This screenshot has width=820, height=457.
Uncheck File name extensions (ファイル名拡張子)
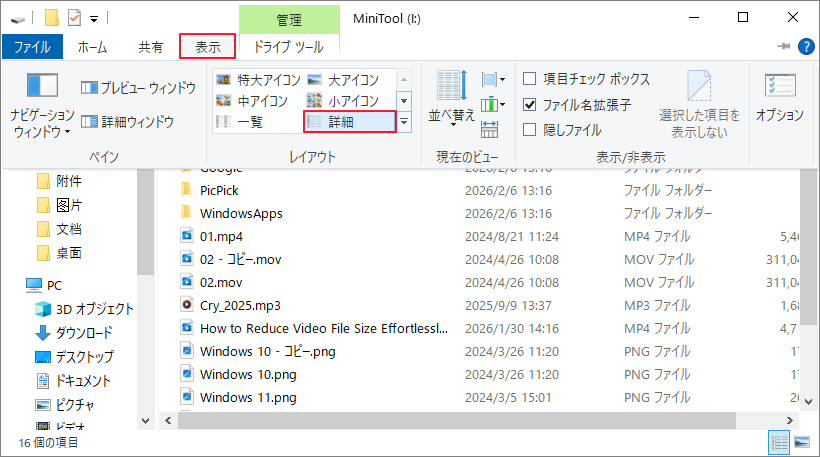coord(577,105)
